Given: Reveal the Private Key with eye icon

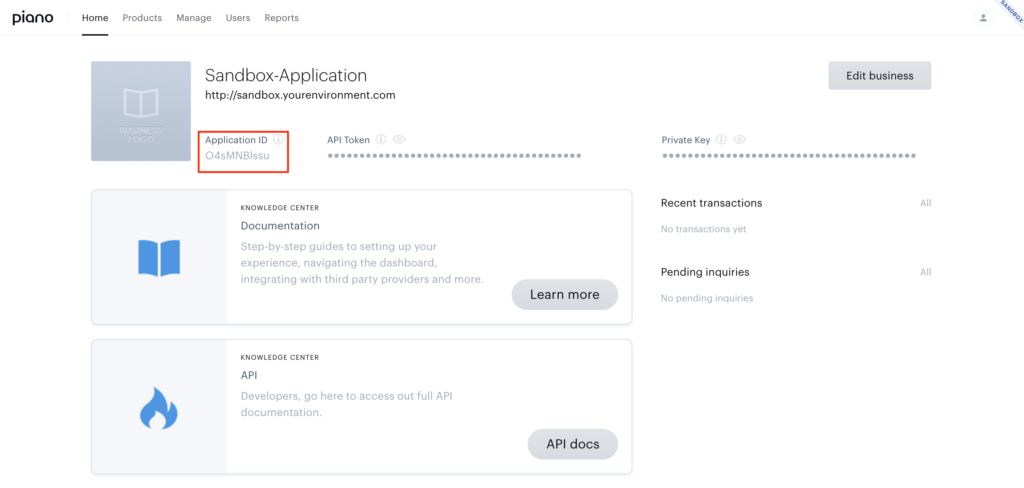Looking at the screenshot, I should coord(739,139).
